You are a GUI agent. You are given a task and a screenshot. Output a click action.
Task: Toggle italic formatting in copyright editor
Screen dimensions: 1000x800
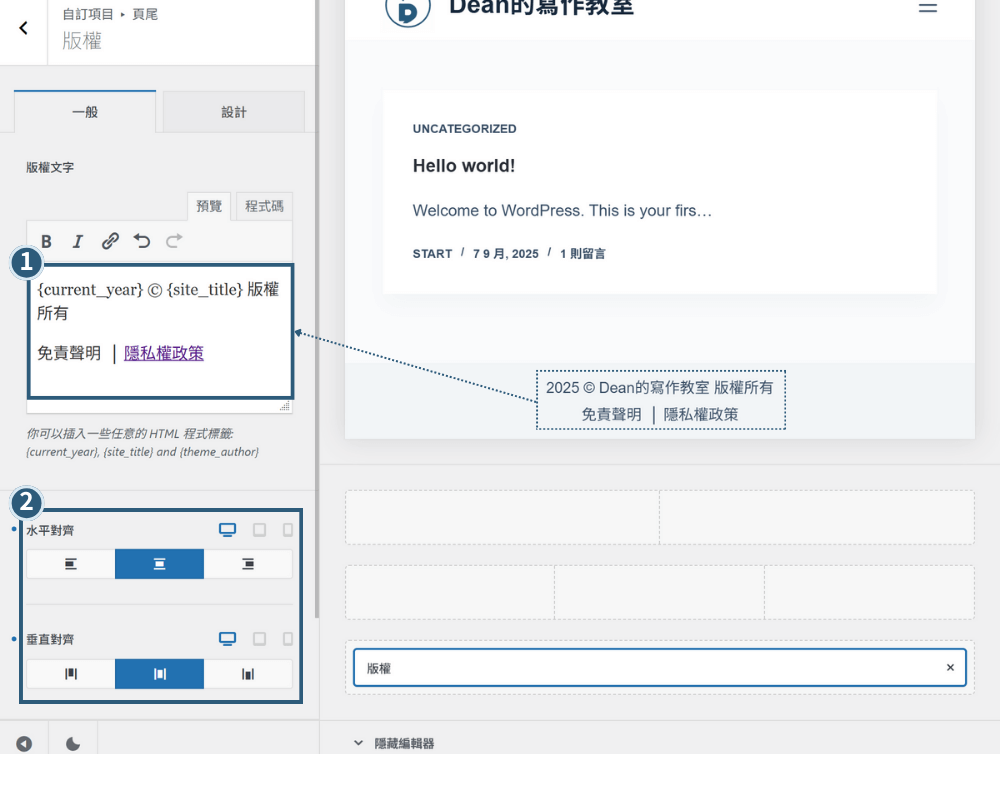tap(78, 242)
